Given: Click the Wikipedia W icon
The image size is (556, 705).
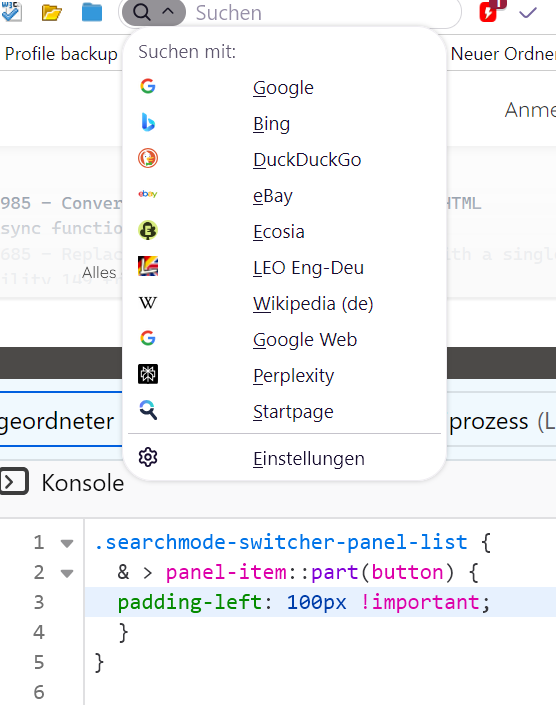Looking at the screenshot, I should [148, 302].
